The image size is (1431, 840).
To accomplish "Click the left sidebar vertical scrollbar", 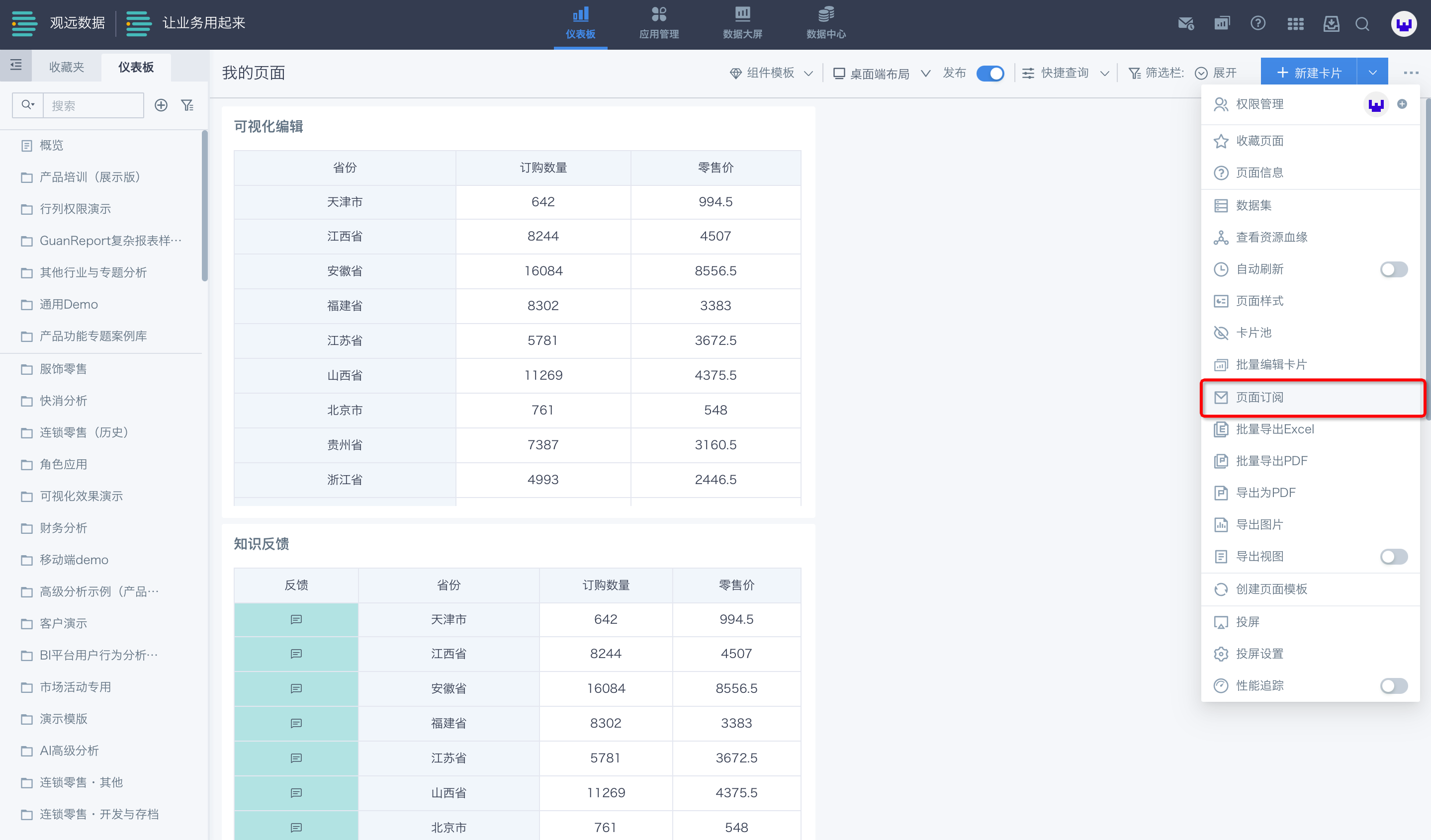I will pos(204,205).
